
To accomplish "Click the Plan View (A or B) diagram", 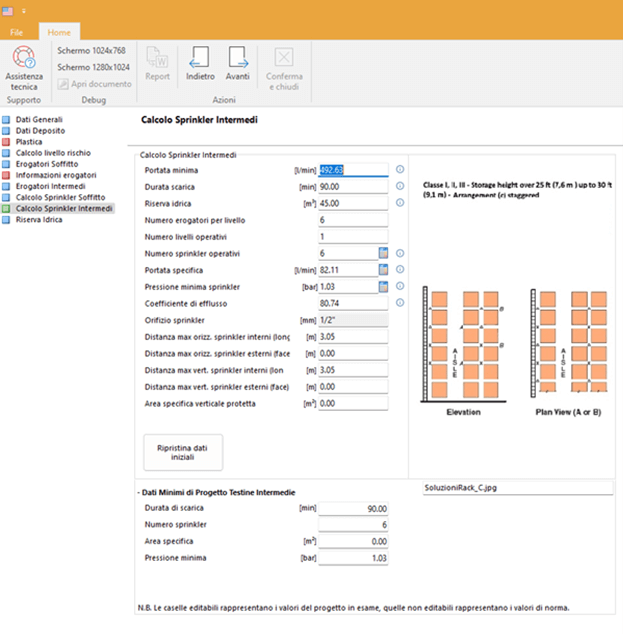I will pos(568,343).
